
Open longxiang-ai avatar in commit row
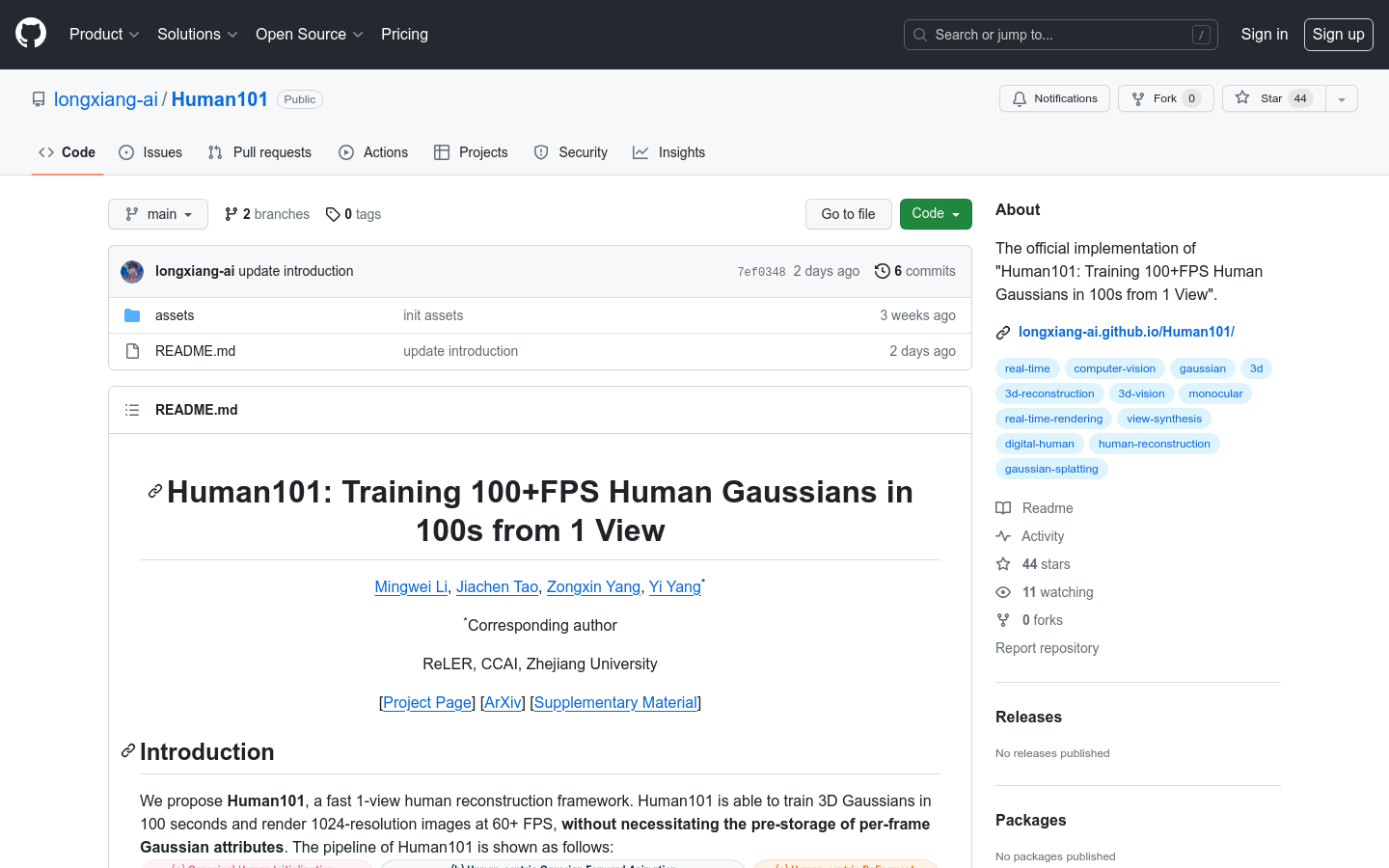click(x=132, y=272)
